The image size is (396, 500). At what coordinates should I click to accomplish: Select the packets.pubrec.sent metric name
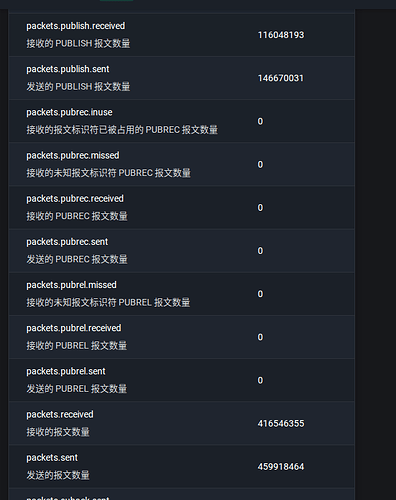pyautogui.click(x=67, y=242)
